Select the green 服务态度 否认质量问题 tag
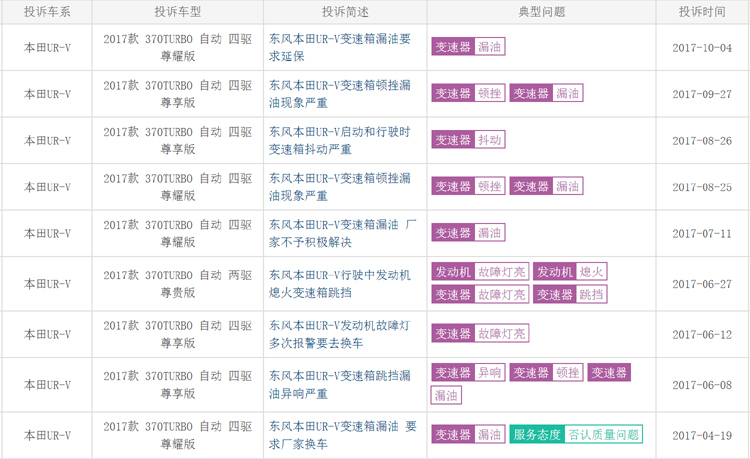 (576, 434)
